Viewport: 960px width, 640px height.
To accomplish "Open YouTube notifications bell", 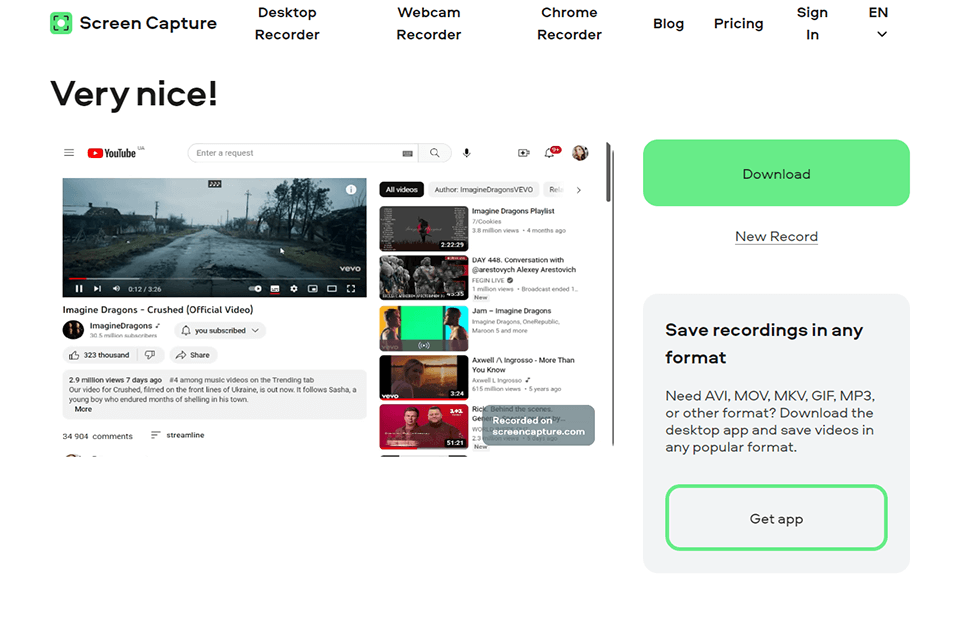I will click(549, 153).
